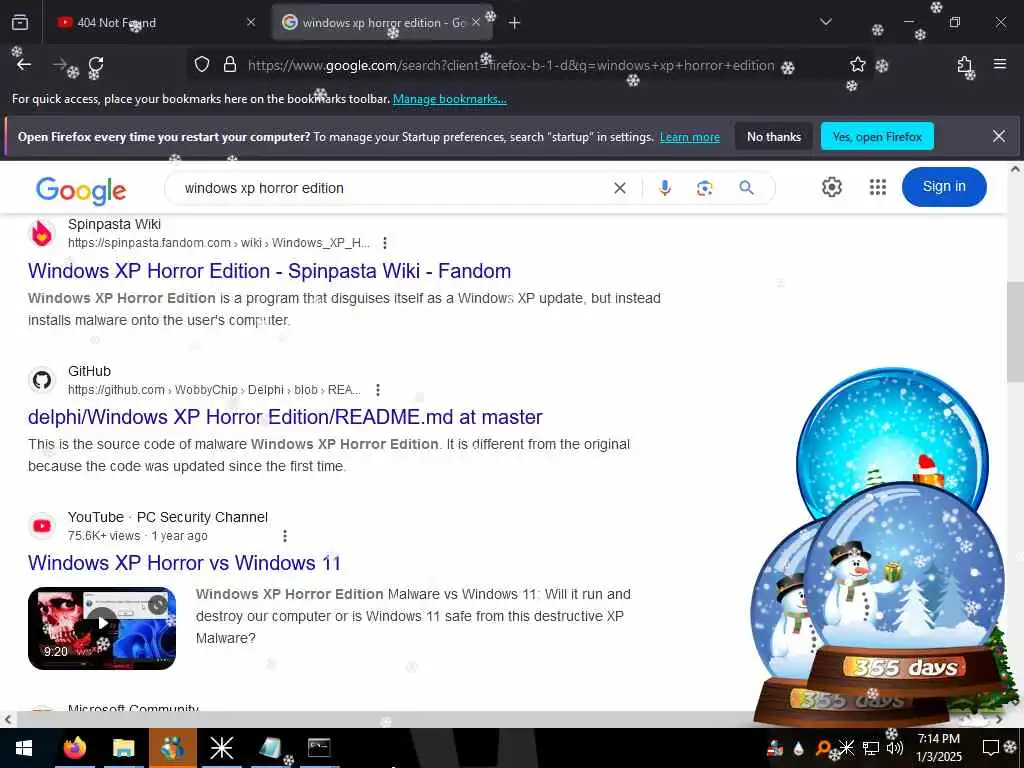
Task: Click the water drop tray icon
Action: coord(798,748)
